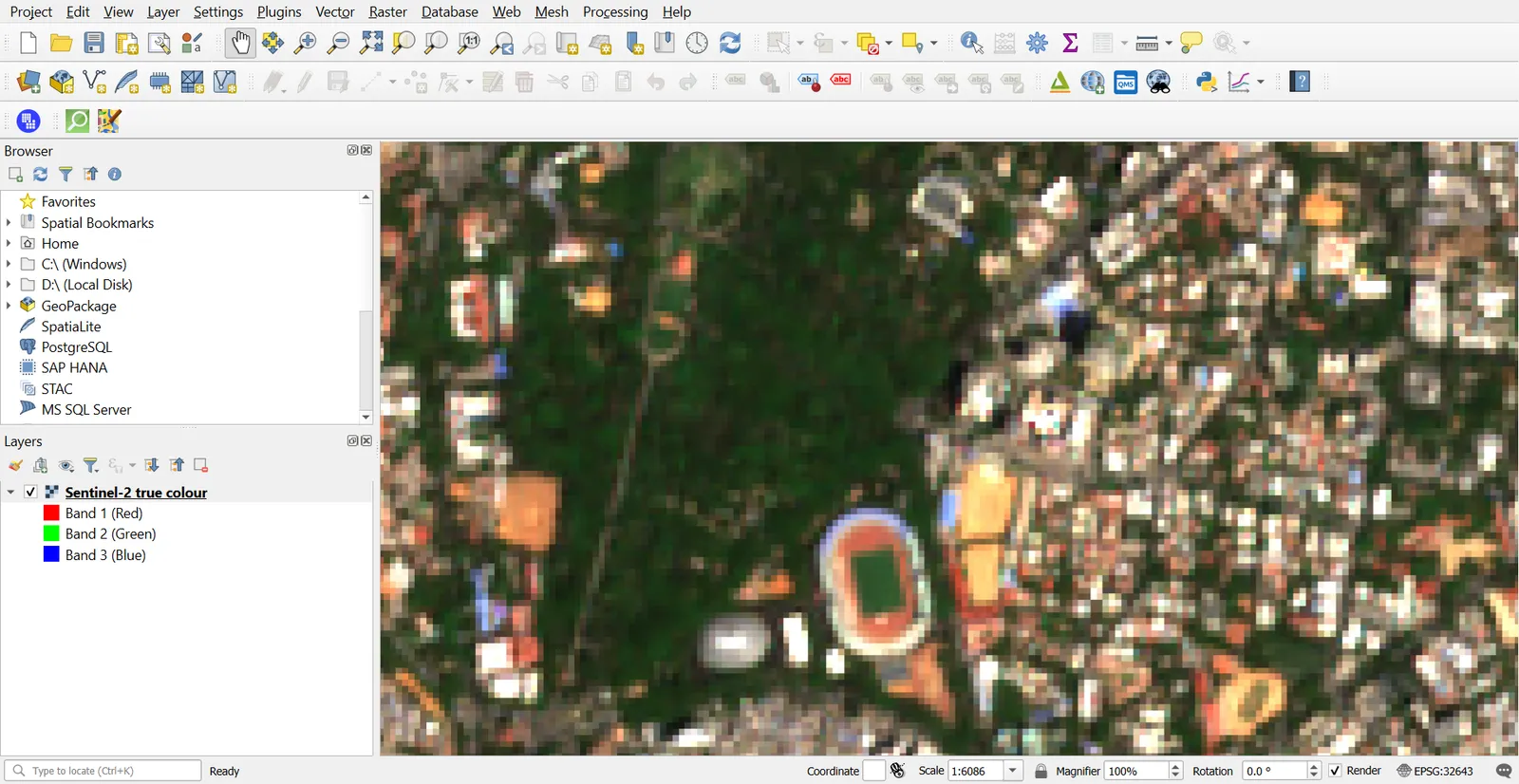This screenshot has width=1519, height=784.
Task: Open the Processing menu
Action: click(x=615, y=11)
